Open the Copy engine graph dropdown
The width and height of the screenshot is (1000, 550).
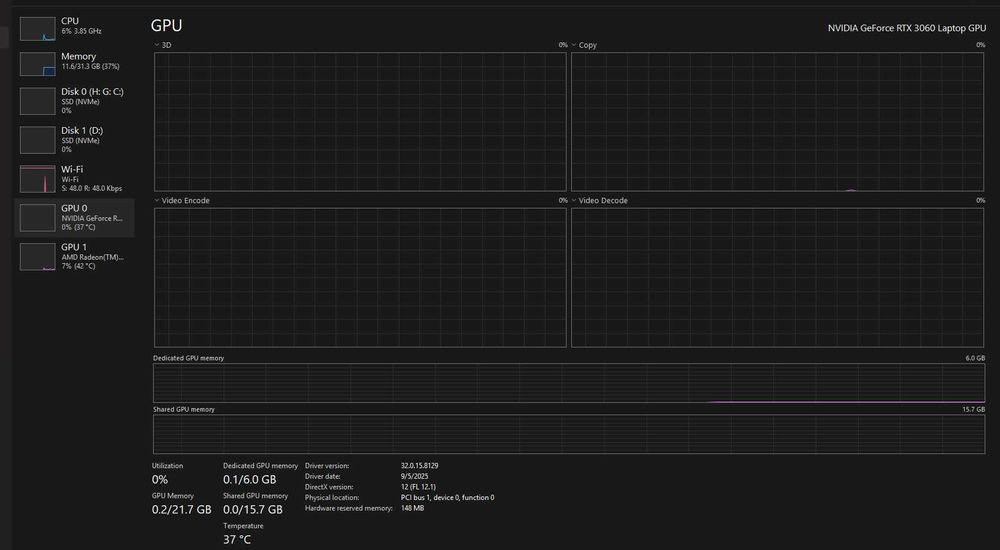click(x=574, y=45)
